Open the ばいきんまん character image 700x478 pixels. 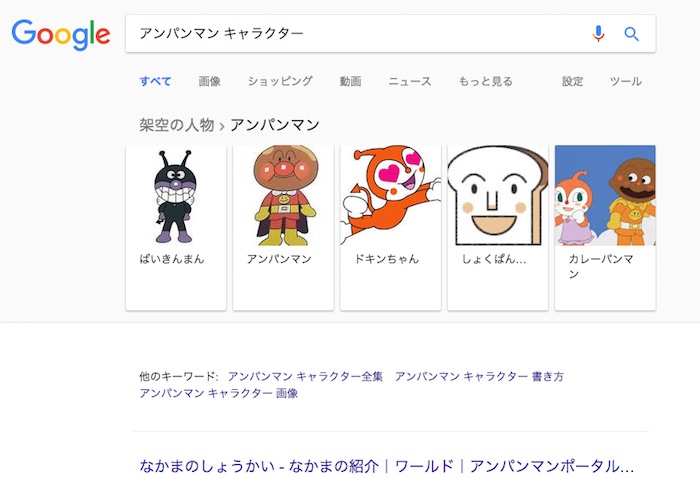pyautogui.click(x=176, y=195)
